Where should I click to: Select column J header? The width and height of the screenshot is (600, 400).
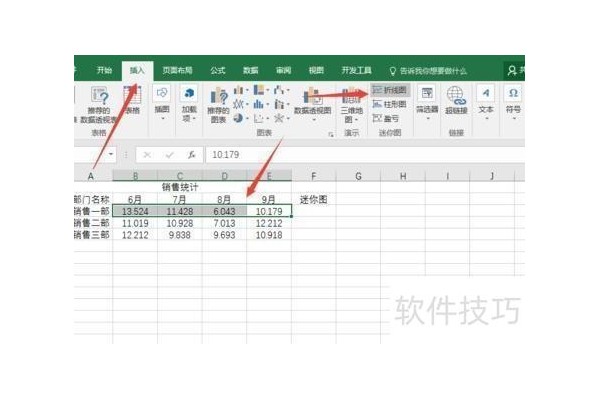tap(492, 176)
